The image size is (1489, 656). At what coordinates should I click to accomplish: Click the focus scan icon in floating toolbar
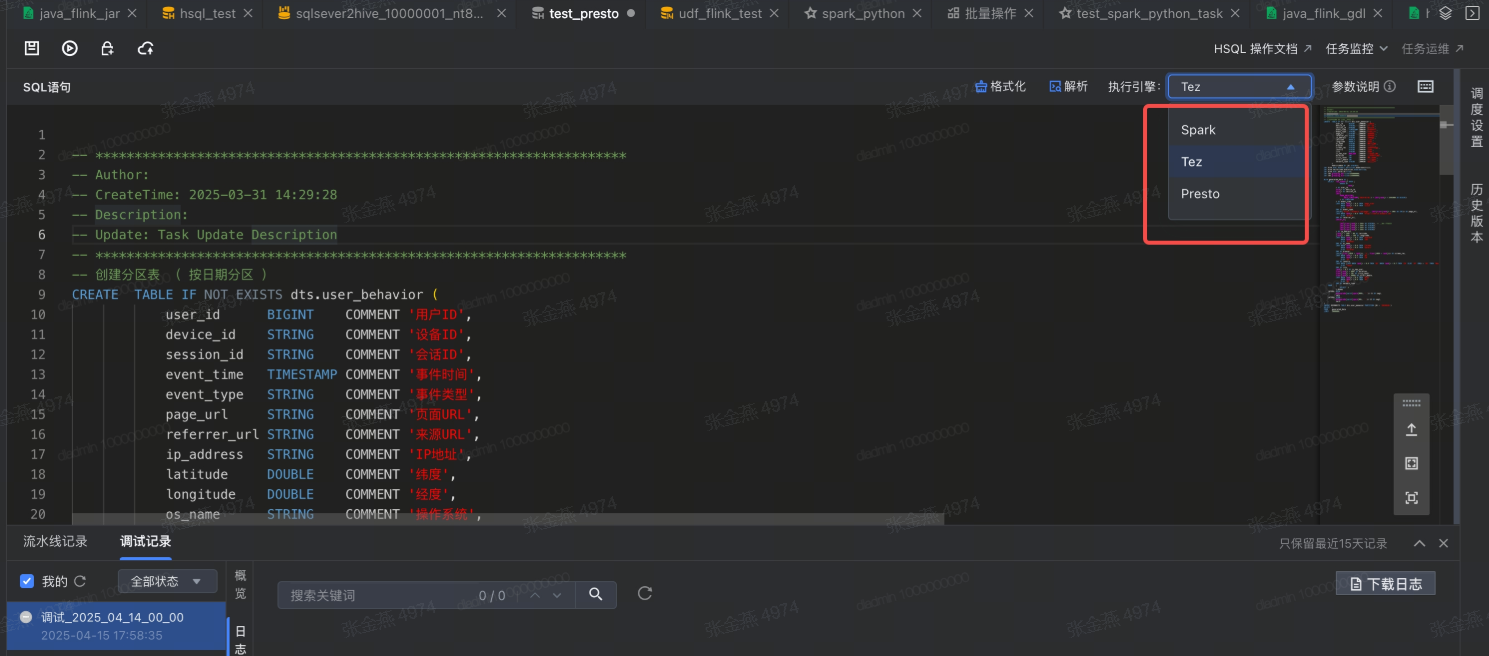click(1412, 498)
